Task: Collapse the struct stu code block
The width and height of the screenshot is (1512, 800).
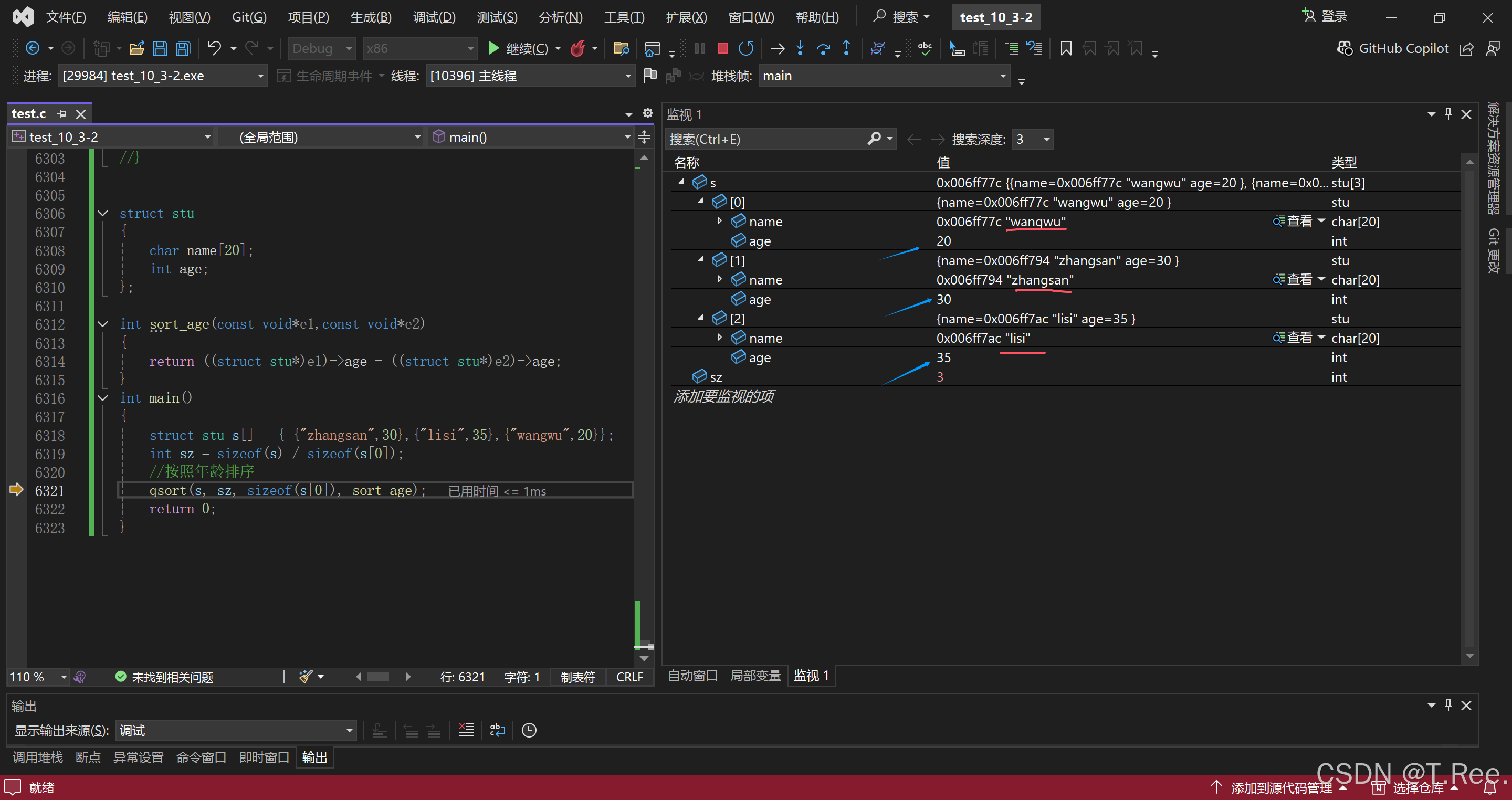Action: pyautogui.click(x=103, y=214)
